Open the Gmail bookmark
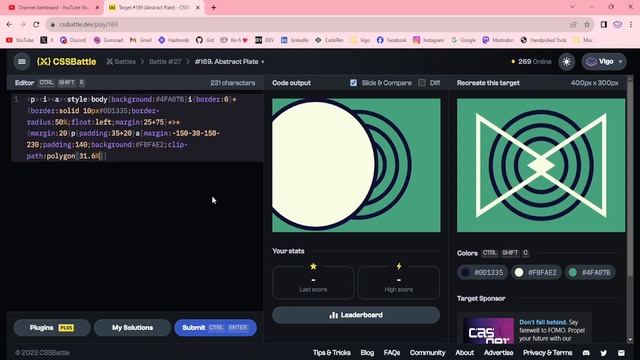Image resolution: width=640 pixels, height=360 pixels. 140,40
